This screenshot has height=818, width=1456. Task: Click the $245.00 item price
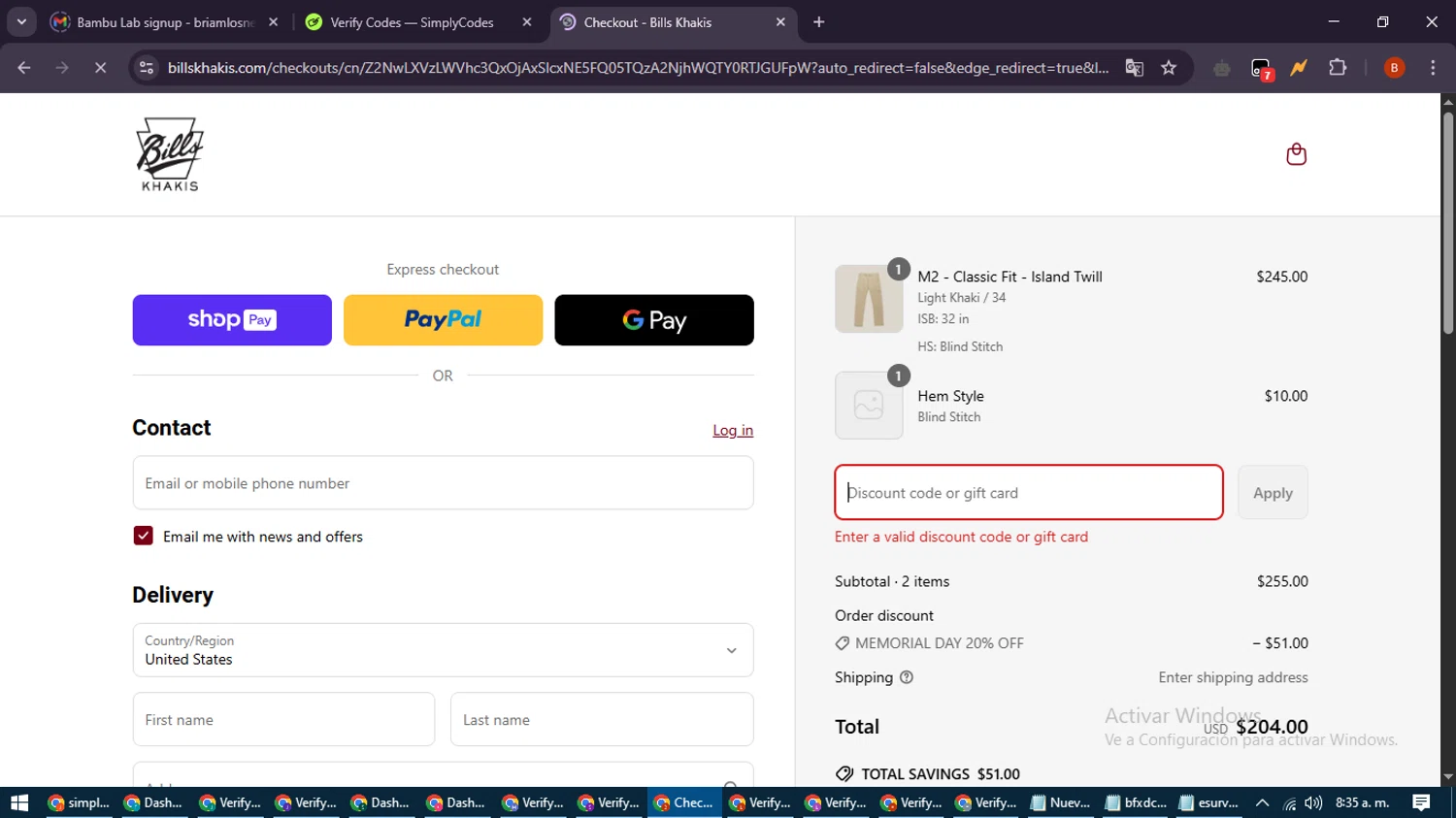[x=1281, y=277]
